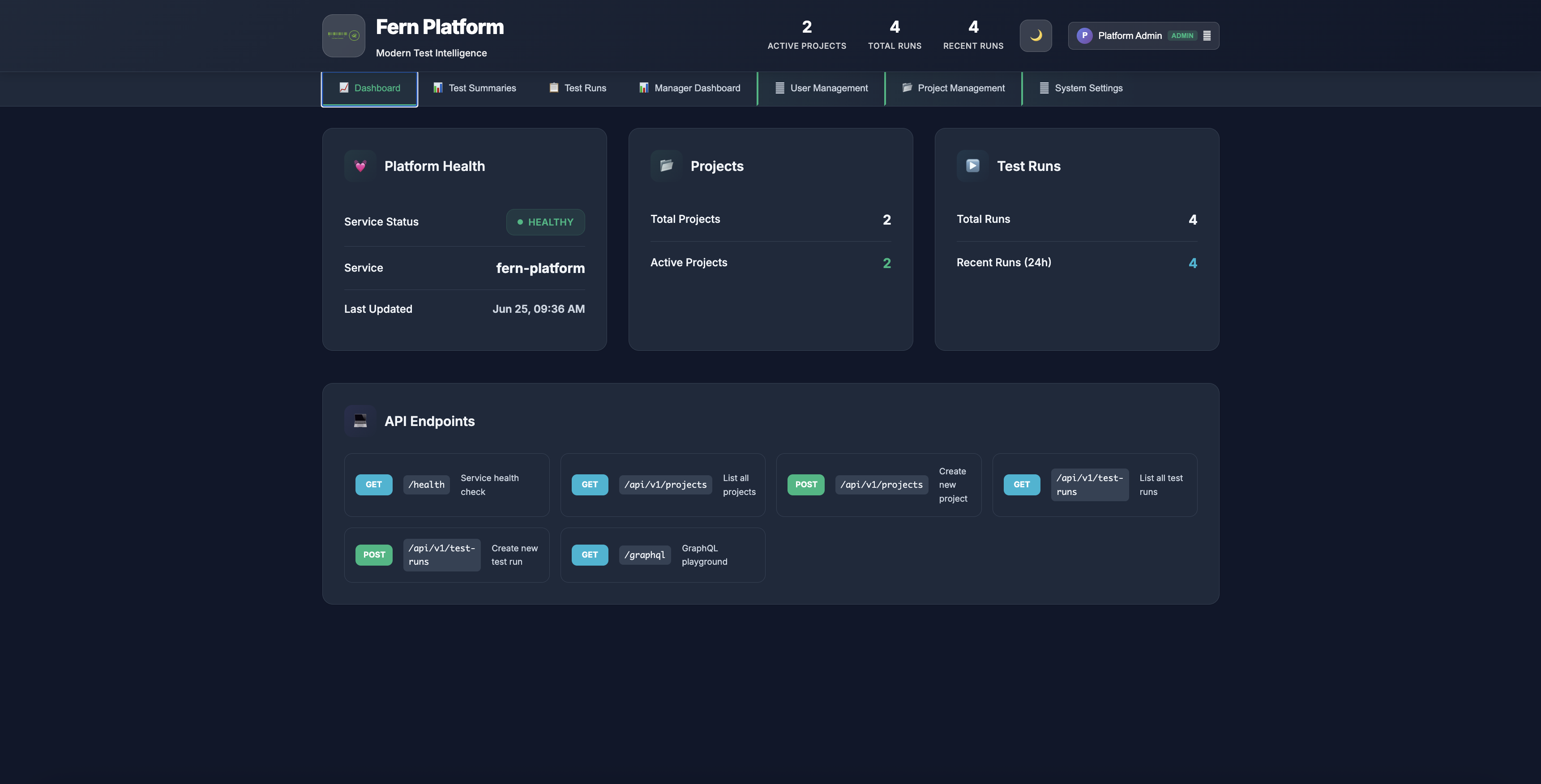1541x784 pixels.
Task: Click the RECENT RUNS header stat
Action: pos(973,35)
